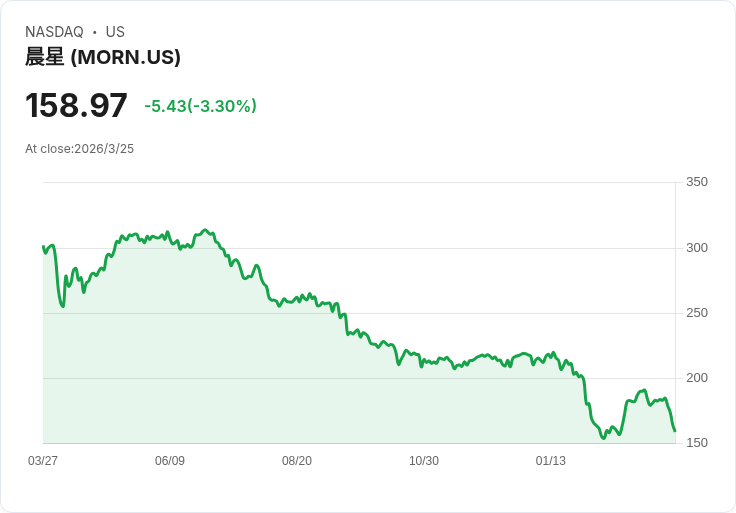Click the 01/13 date axis label
This screenshot has width=736, height=513.
[551, 461]
